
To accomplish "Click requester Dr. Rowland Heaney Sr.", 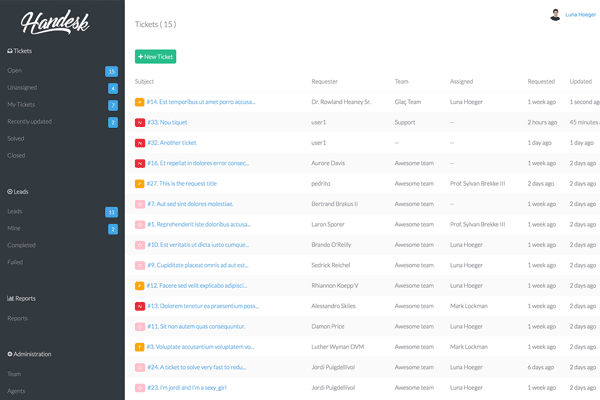I will 341,102.
